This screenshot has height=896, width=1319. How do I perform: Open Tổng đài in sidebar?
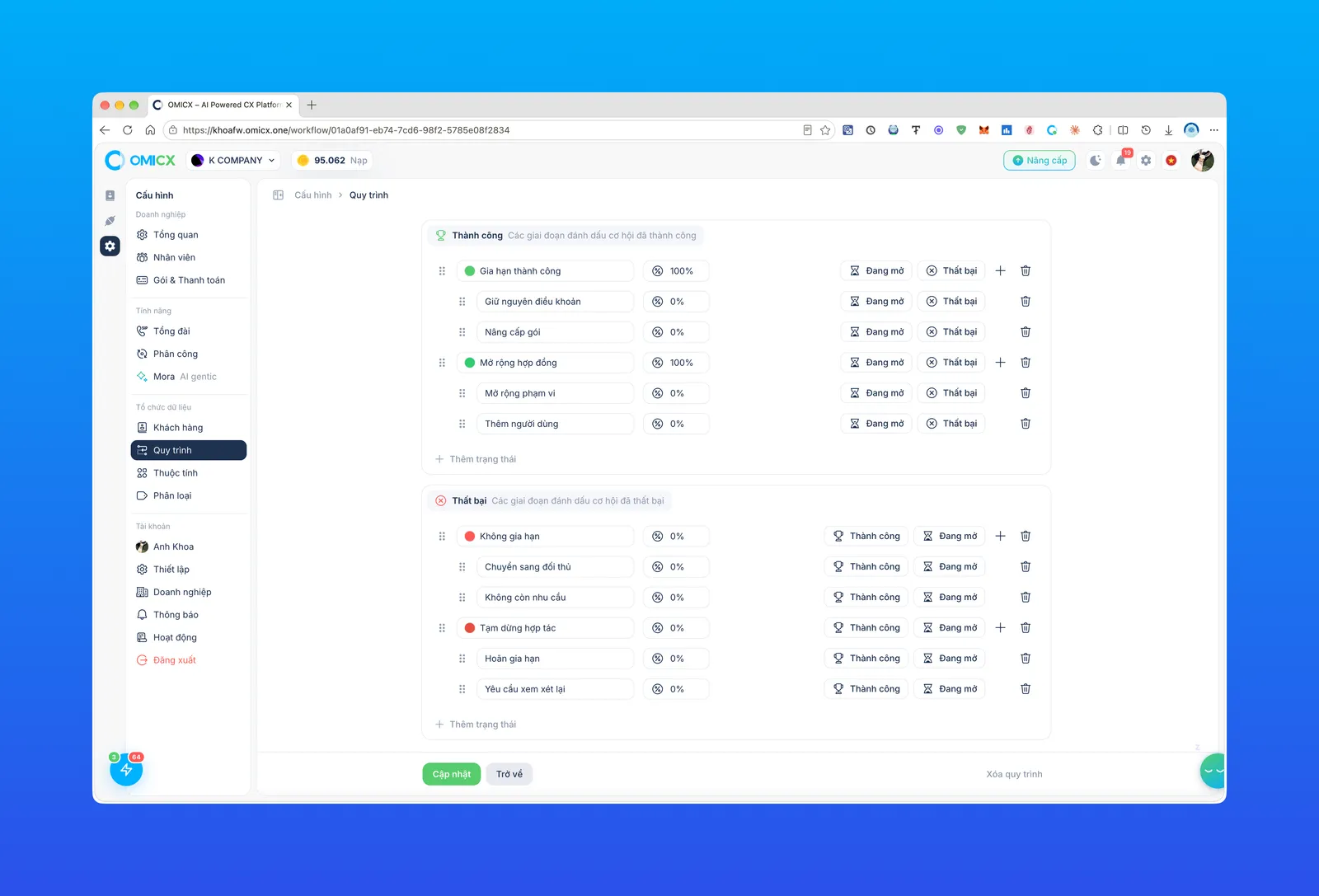pos(189,331)
